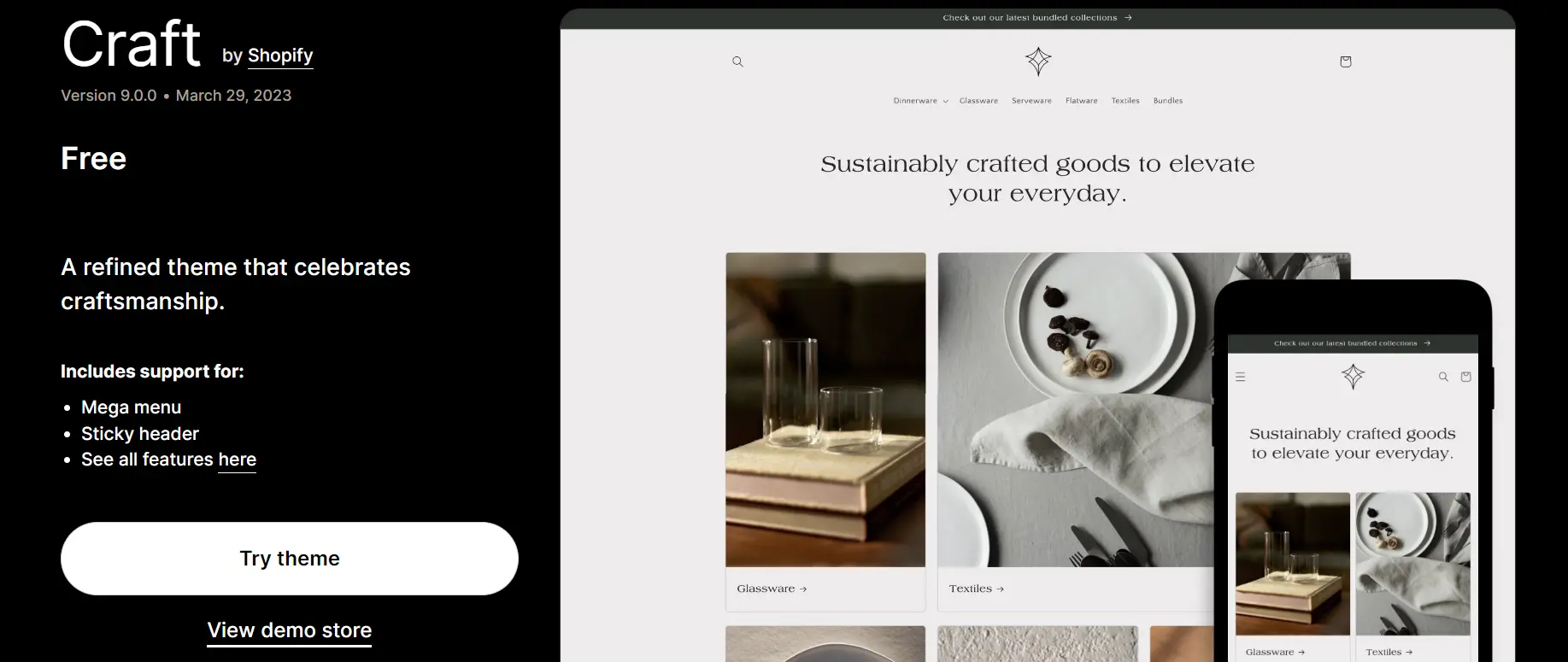Image resolution: width=1568 pixels, height=662 pixels.
Task: Click the 'here' link for all features
Action: (237, 460)
